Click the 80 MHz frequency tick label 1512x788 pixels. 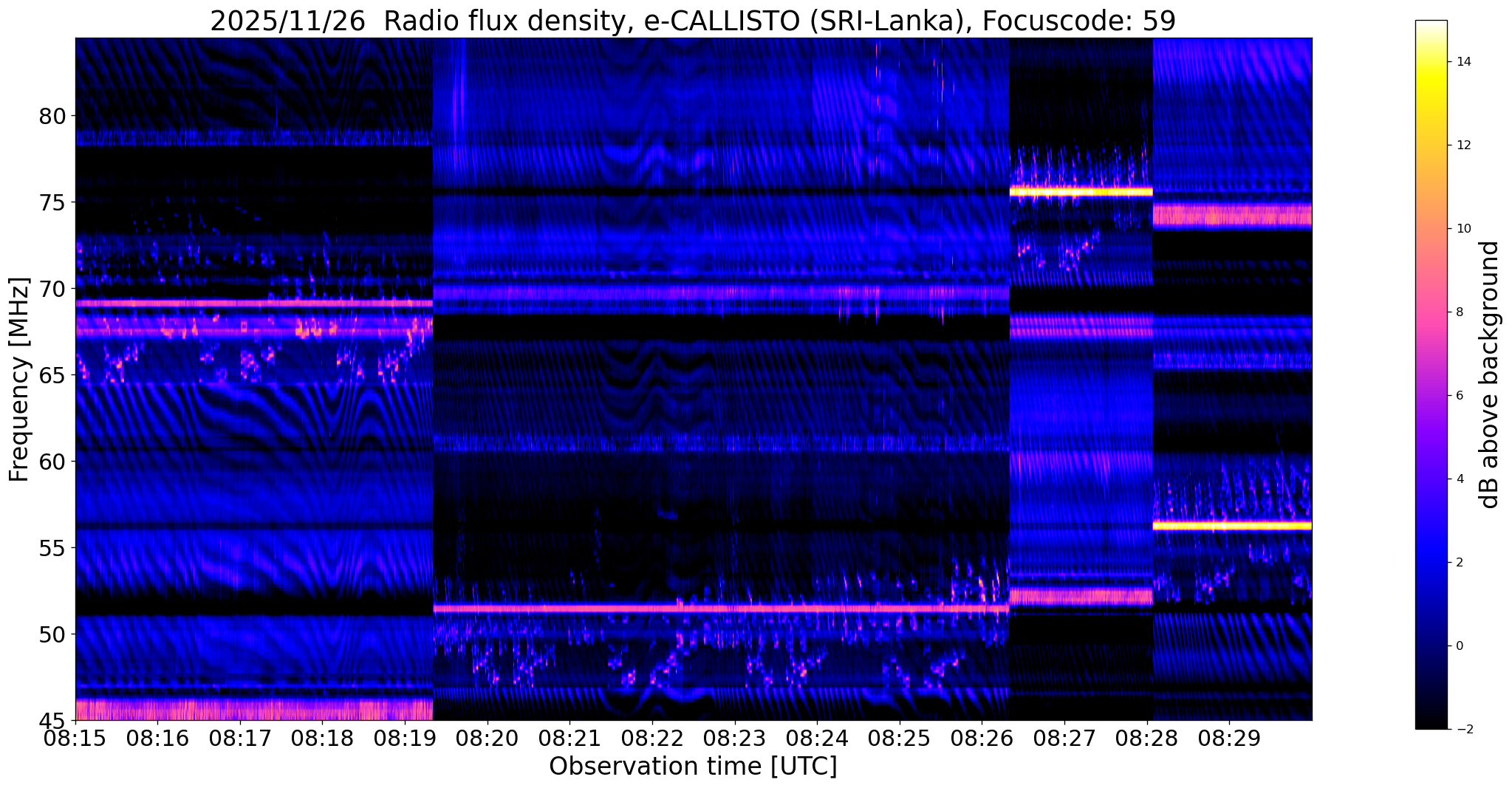point(53,116)
